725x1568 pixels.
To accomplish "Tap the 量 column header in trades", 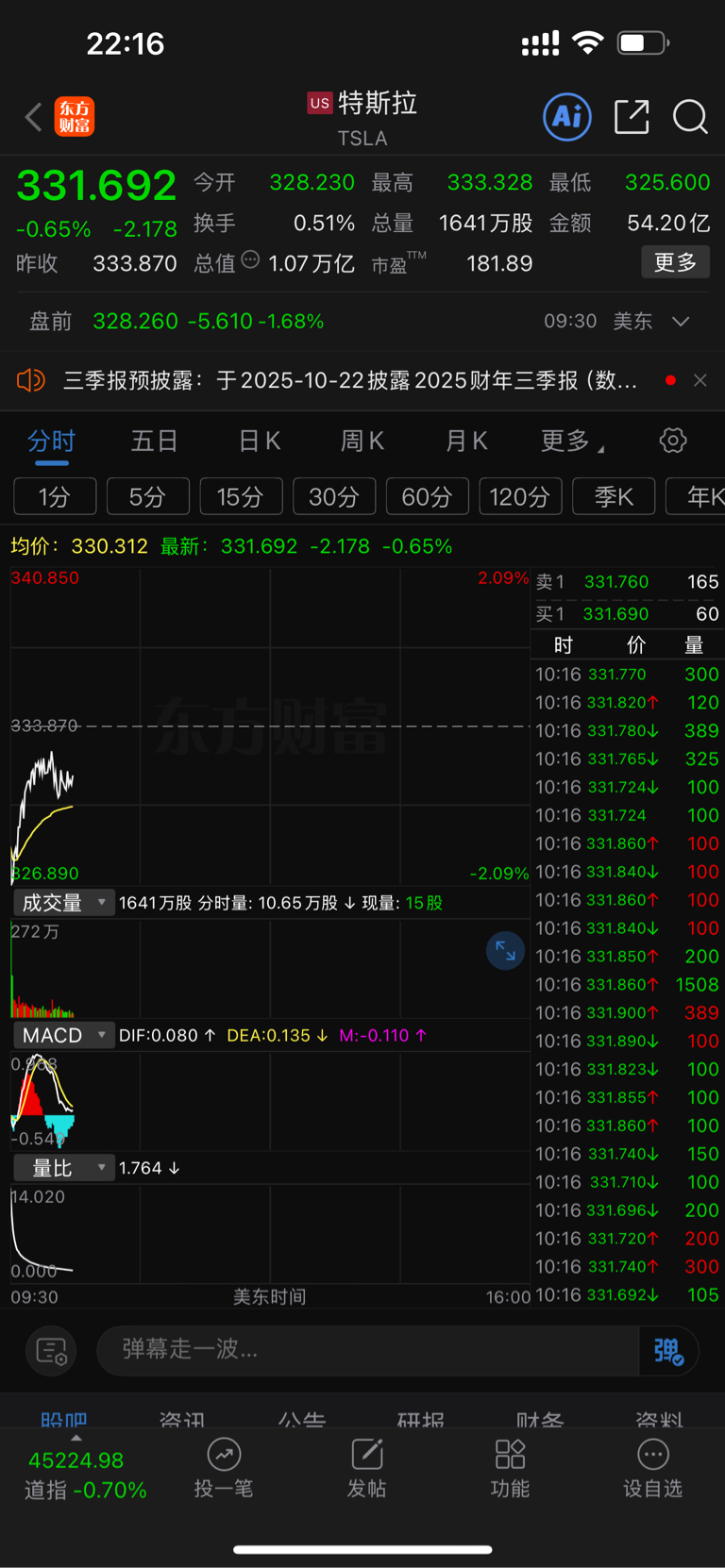I will point(694,645).
